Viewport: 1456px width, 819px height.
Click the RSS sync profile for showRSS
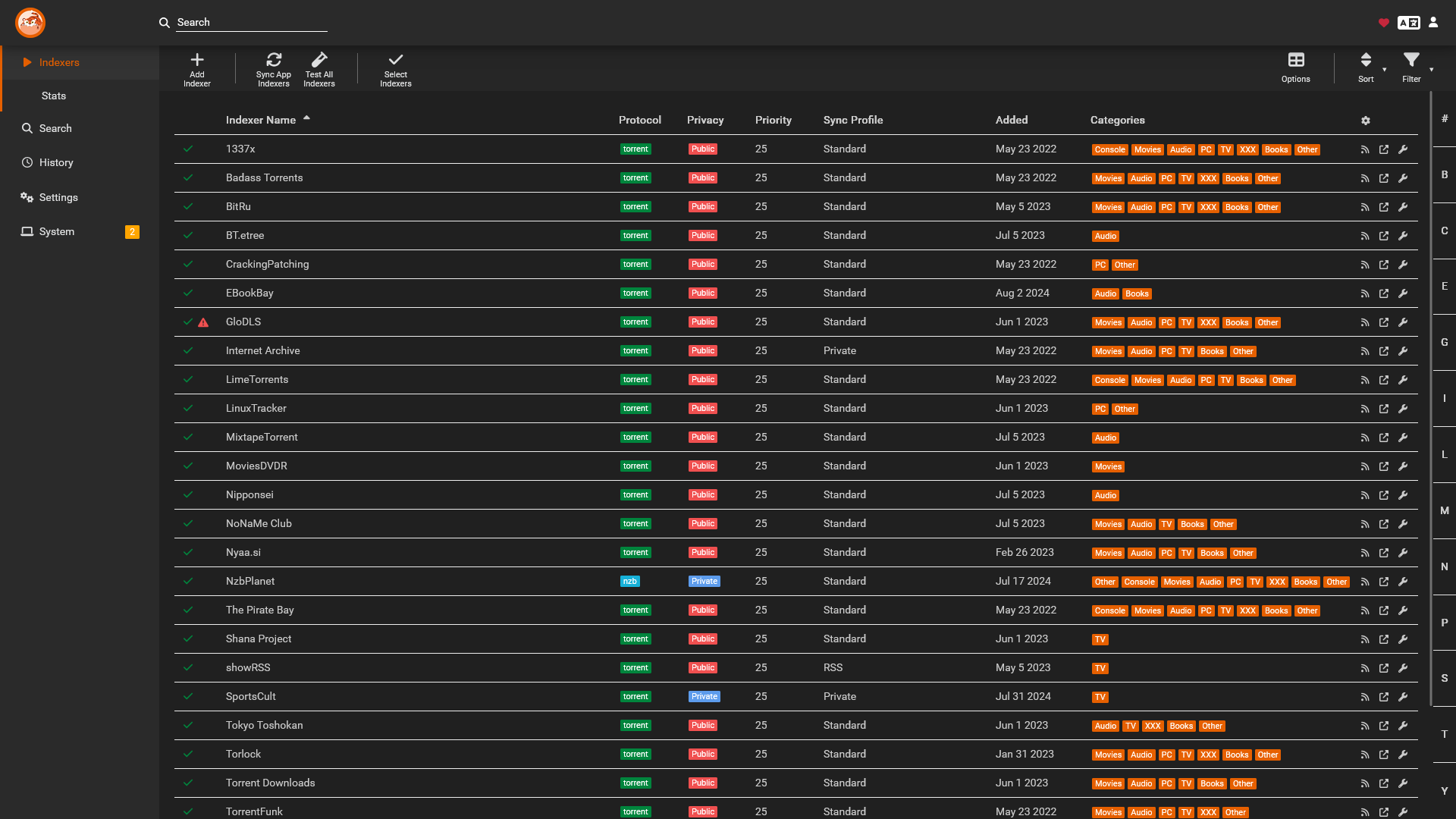pyautogui.click(x=833, y=667)
